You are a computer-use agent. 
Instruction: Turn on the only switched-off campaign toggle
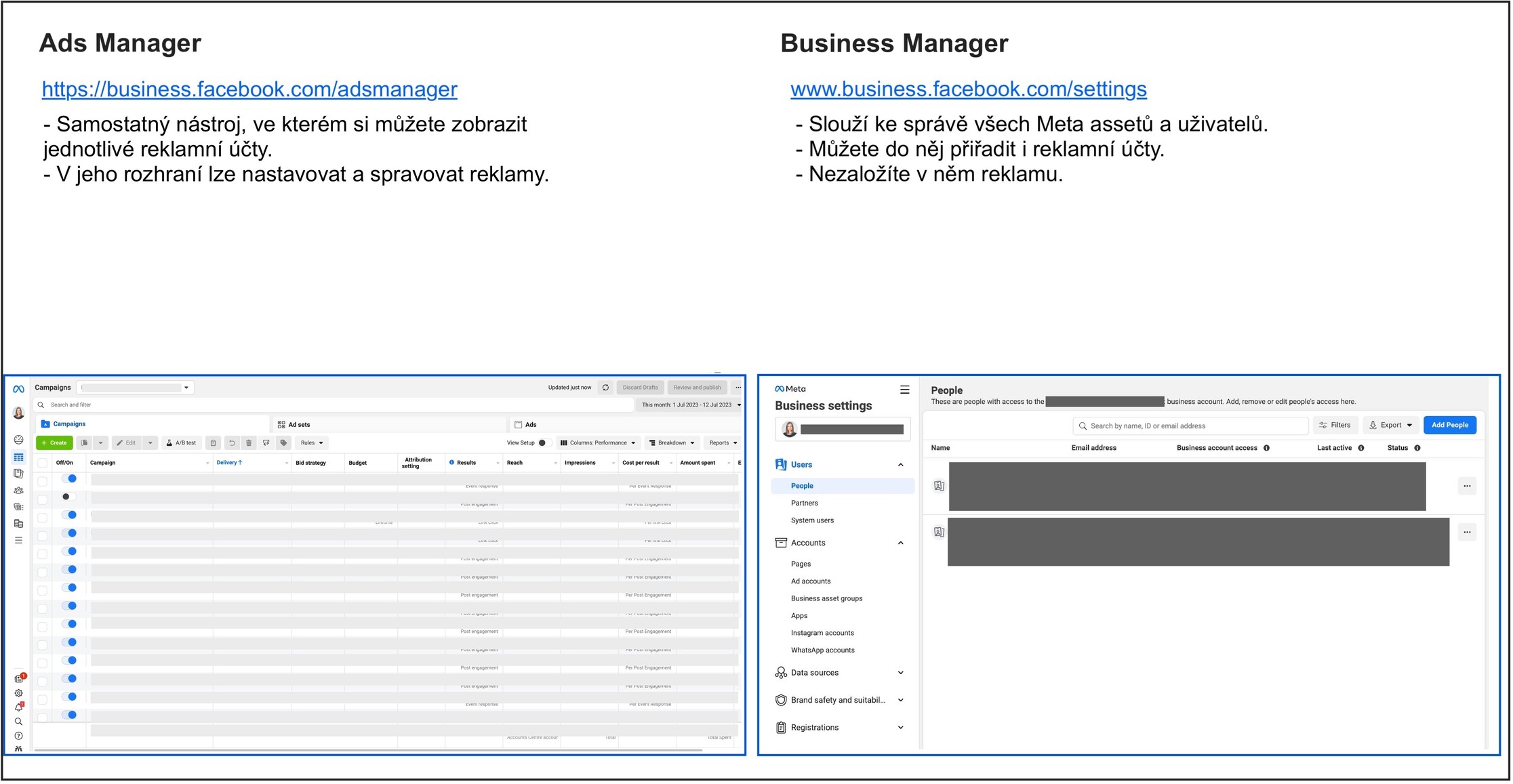click(68, 497)
